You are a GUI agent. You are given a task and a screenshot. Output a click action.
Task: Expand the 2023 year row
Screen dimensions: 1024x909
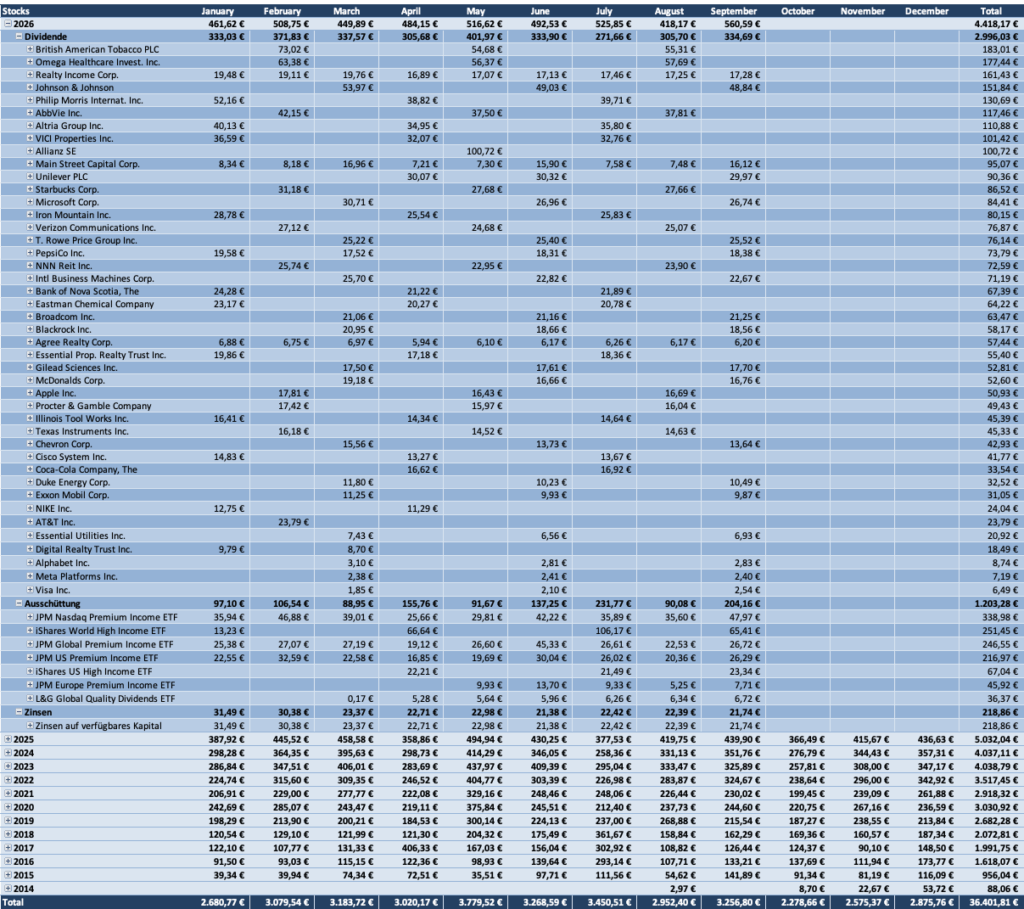pyautogui.click(x=8, y=767)
